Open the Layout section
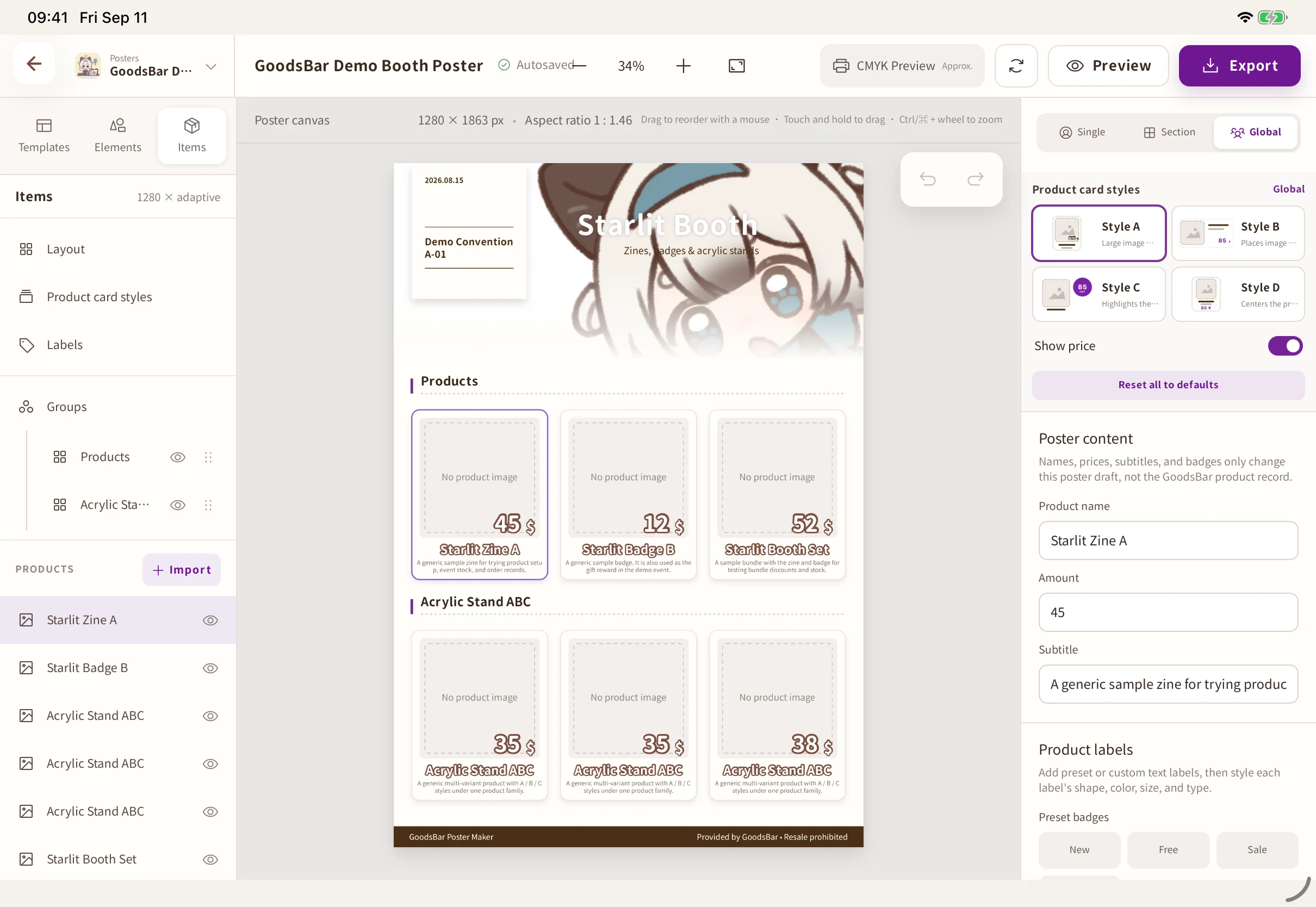The width and height of the screenshot is (1316, 907). [117, 249]
